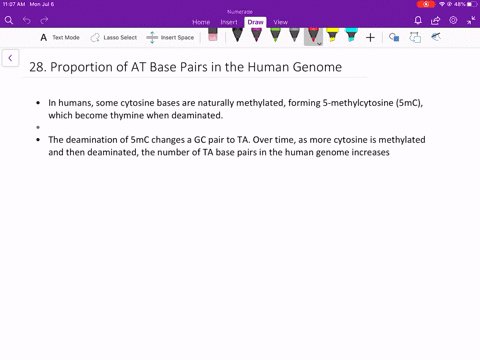480x360 pixels.
Task: Exit full screen with collapse arrows
Action: pyautogui.click(x=471, y=20)
